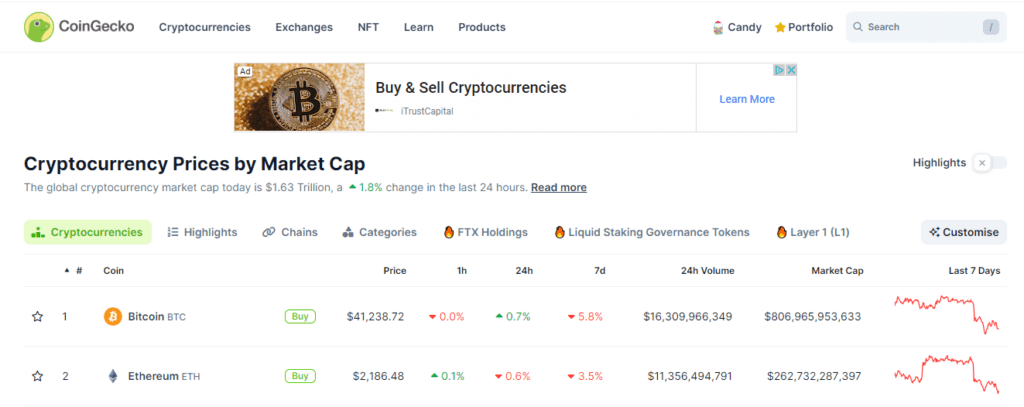Open the Cryptocurrencies nav menu
1024x407 pixels.
pyautogui.click(x=205, y=27)
